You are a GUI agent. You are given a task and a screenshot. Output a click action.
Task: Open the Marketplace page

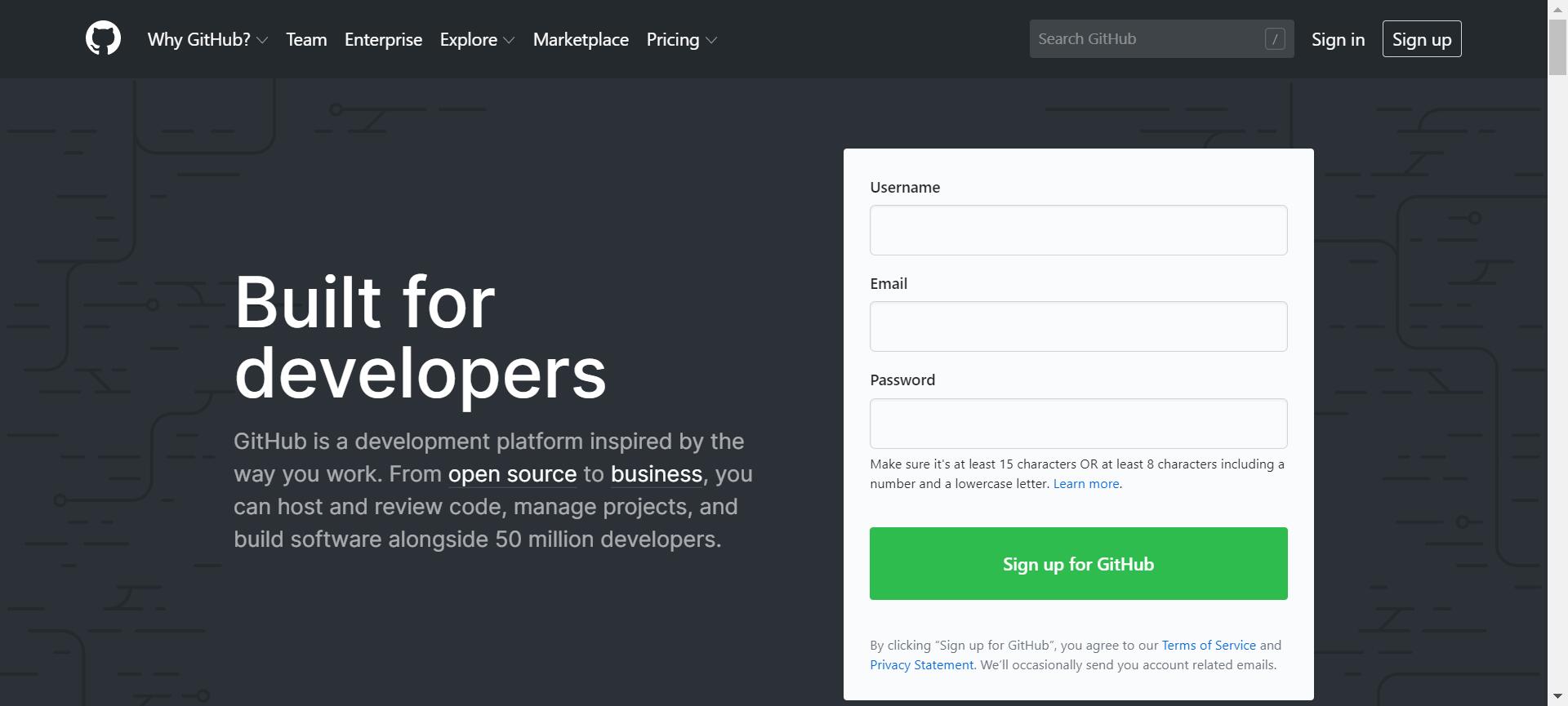581,39
